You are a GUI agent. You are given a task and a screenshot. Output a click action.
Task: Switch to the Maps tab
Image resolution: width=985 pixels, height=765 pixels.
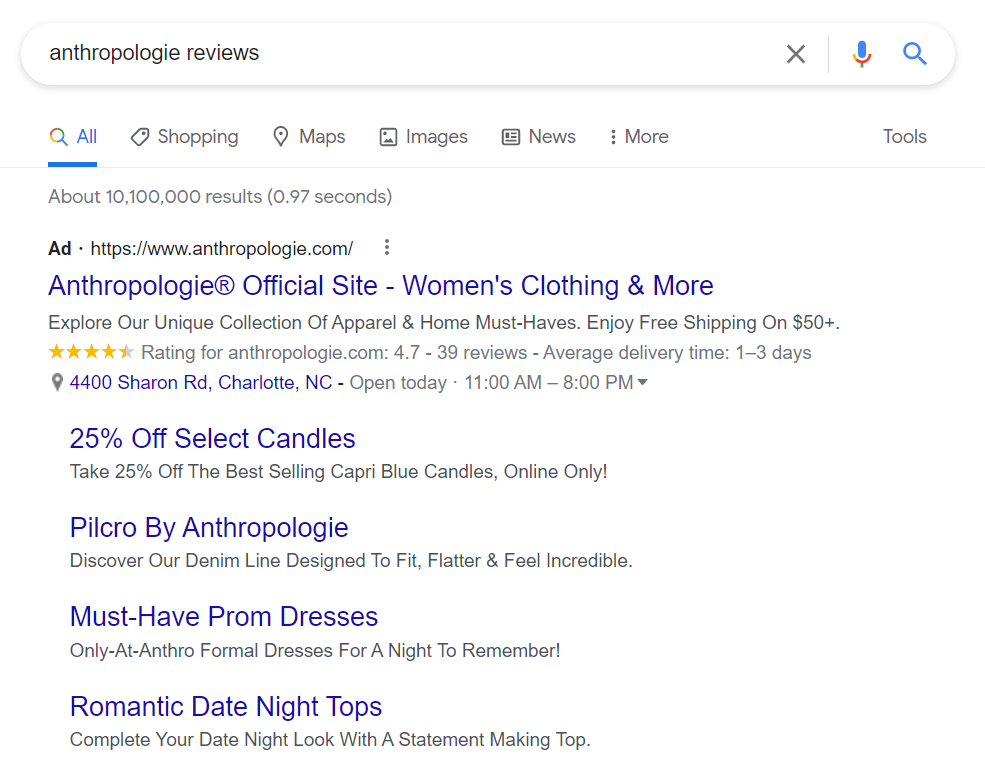click(309, 137)
